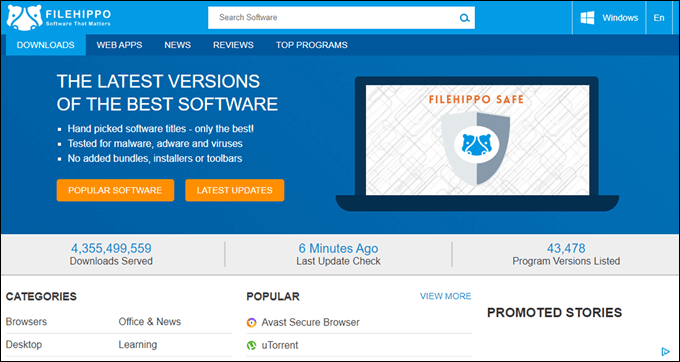Click the FileHippo hippo logo icon
The height and width of the screenshot is (362, 680).
pyautogui.click(x=25, y=18)
